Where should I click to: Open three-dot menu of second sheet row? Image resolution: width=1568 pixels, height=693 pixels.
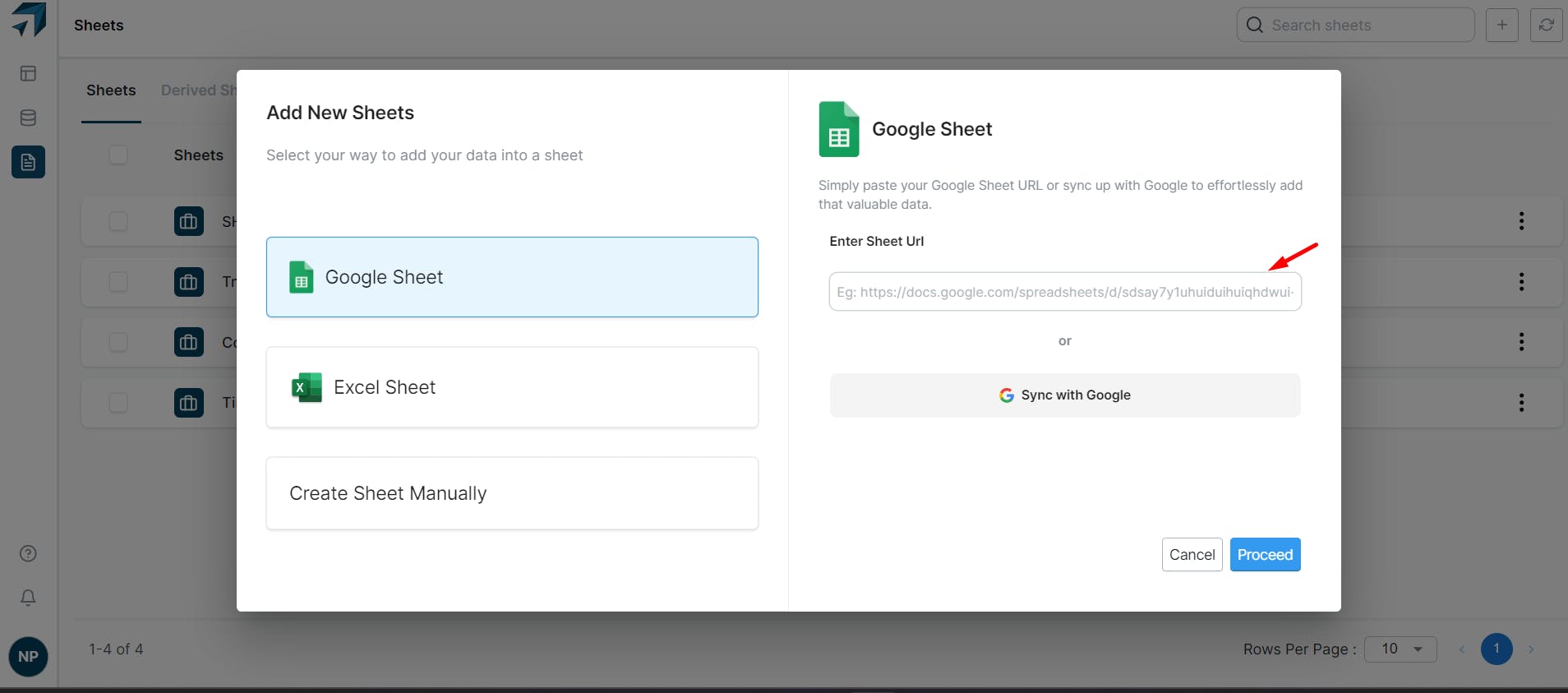pyautogui.click(x=1522, y=282)
